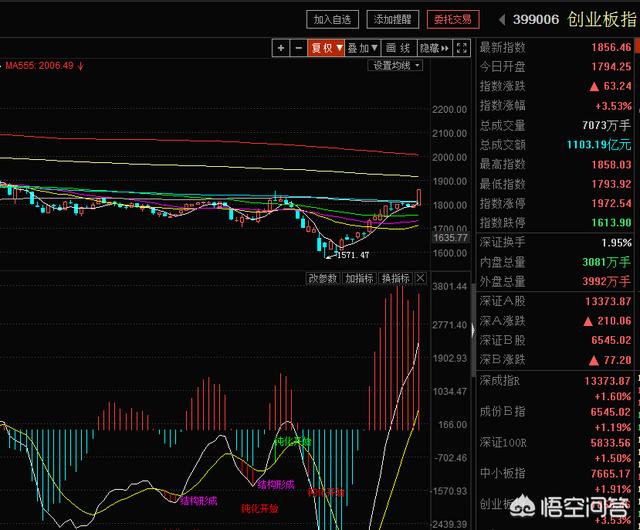Close the indicator sub-panel with X

(x=420, y=278)
